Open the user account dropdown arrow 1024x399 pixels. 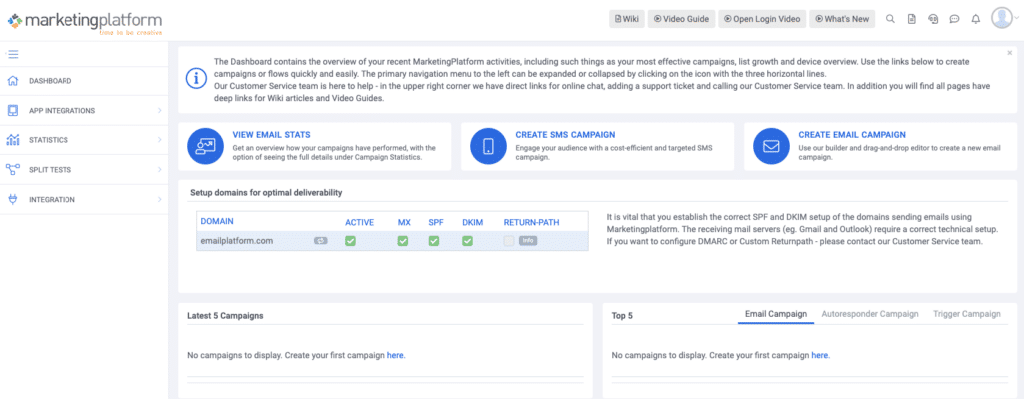point(1017,19)
